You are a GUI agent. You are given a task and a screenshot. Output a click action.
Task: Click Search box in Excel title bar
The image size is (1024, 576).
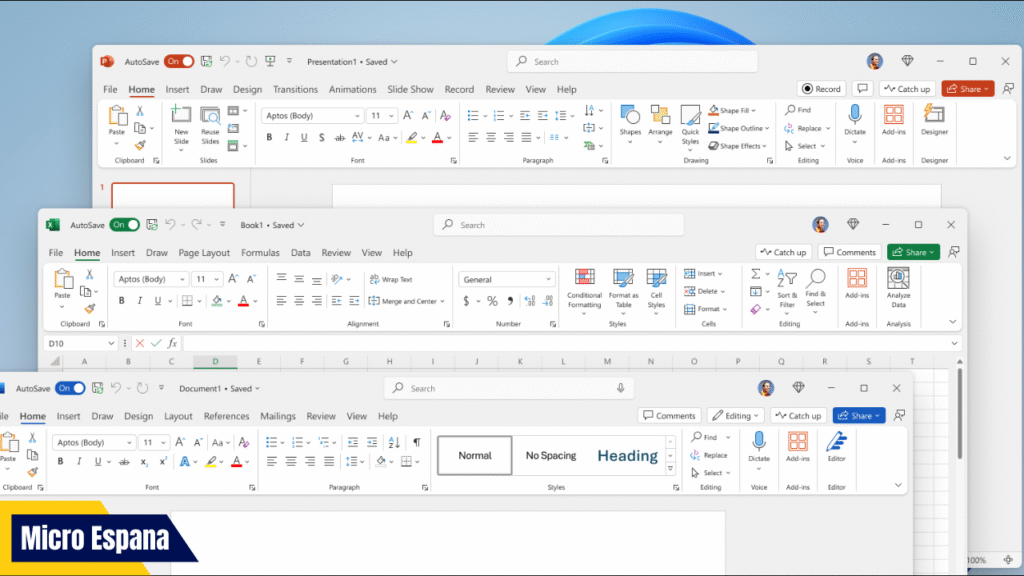click(559, 225)
